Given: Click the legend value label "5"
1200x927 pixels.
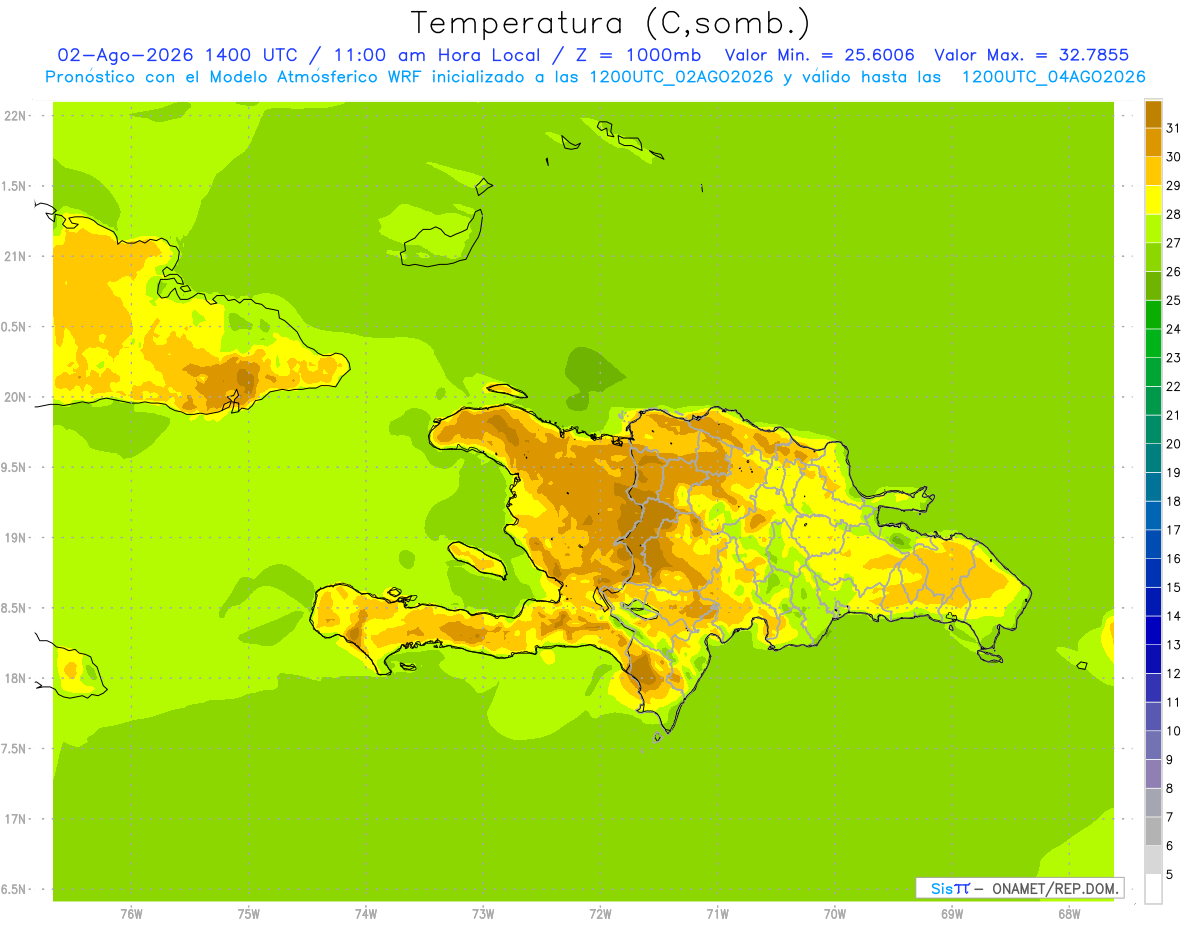Looking at the screenshot, I should (x=1169, y=874).
